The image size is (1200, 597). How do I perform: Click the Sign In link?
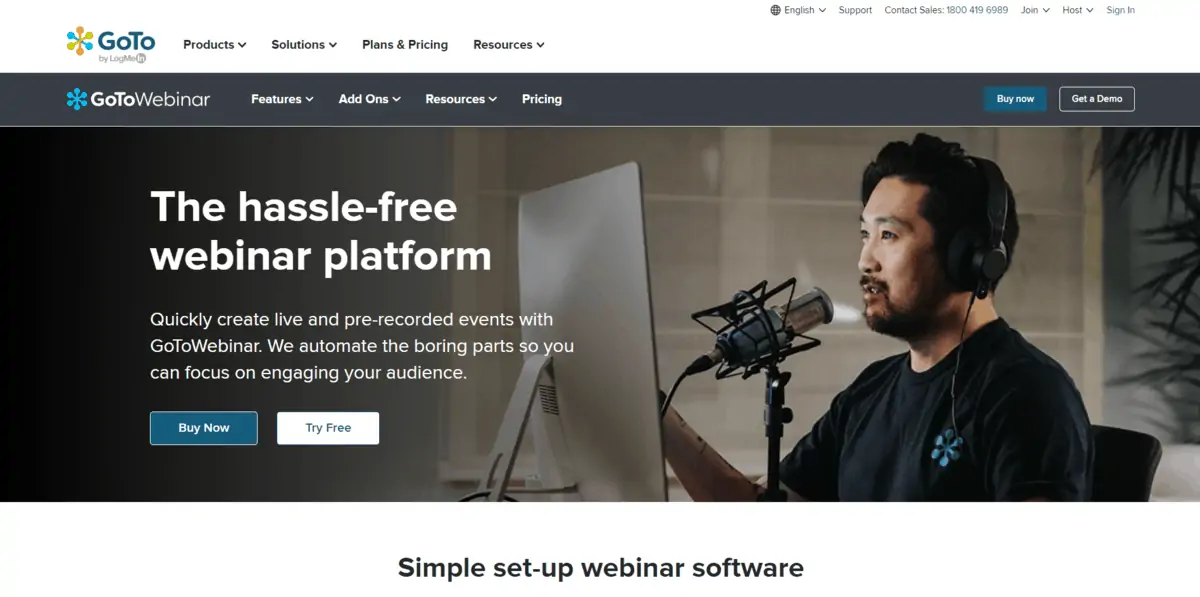[x=1120, y=10]
